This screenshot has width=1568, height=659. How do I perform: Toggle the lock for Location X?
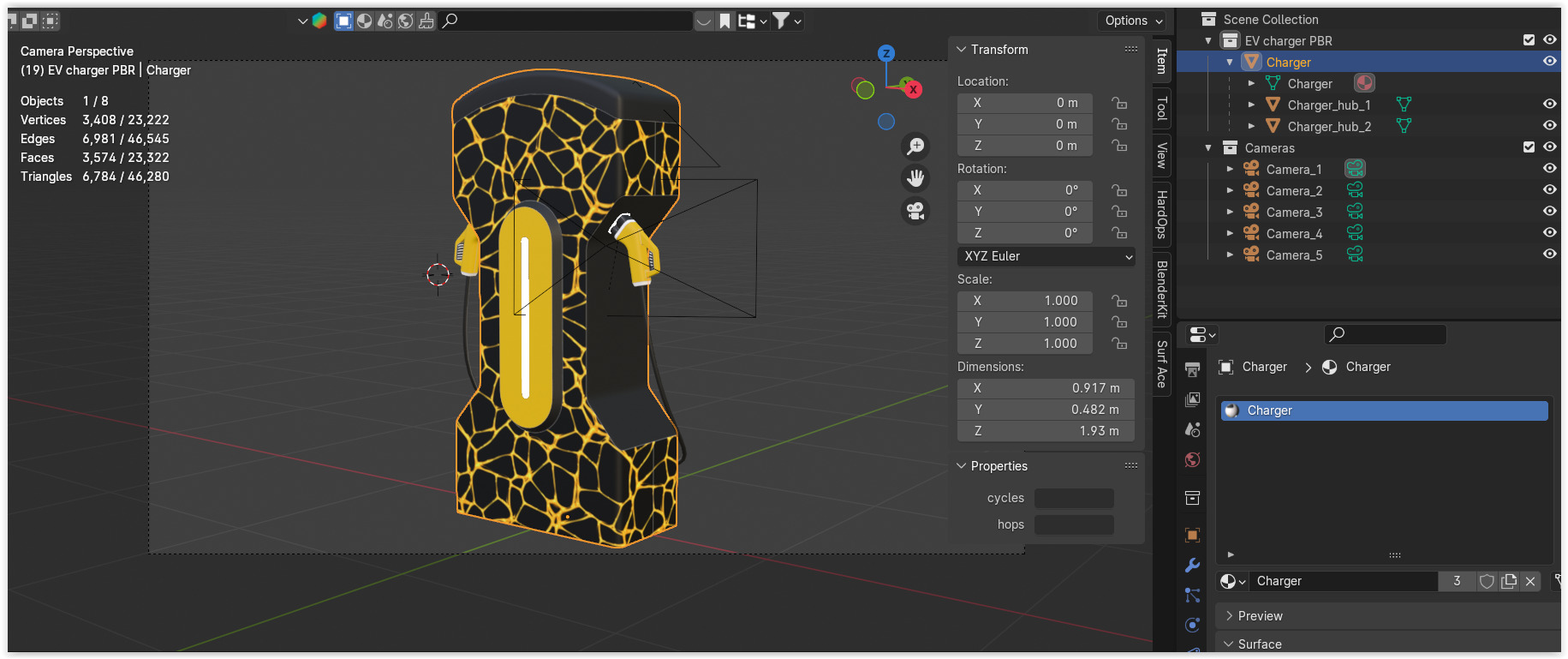pos(1118,103)
